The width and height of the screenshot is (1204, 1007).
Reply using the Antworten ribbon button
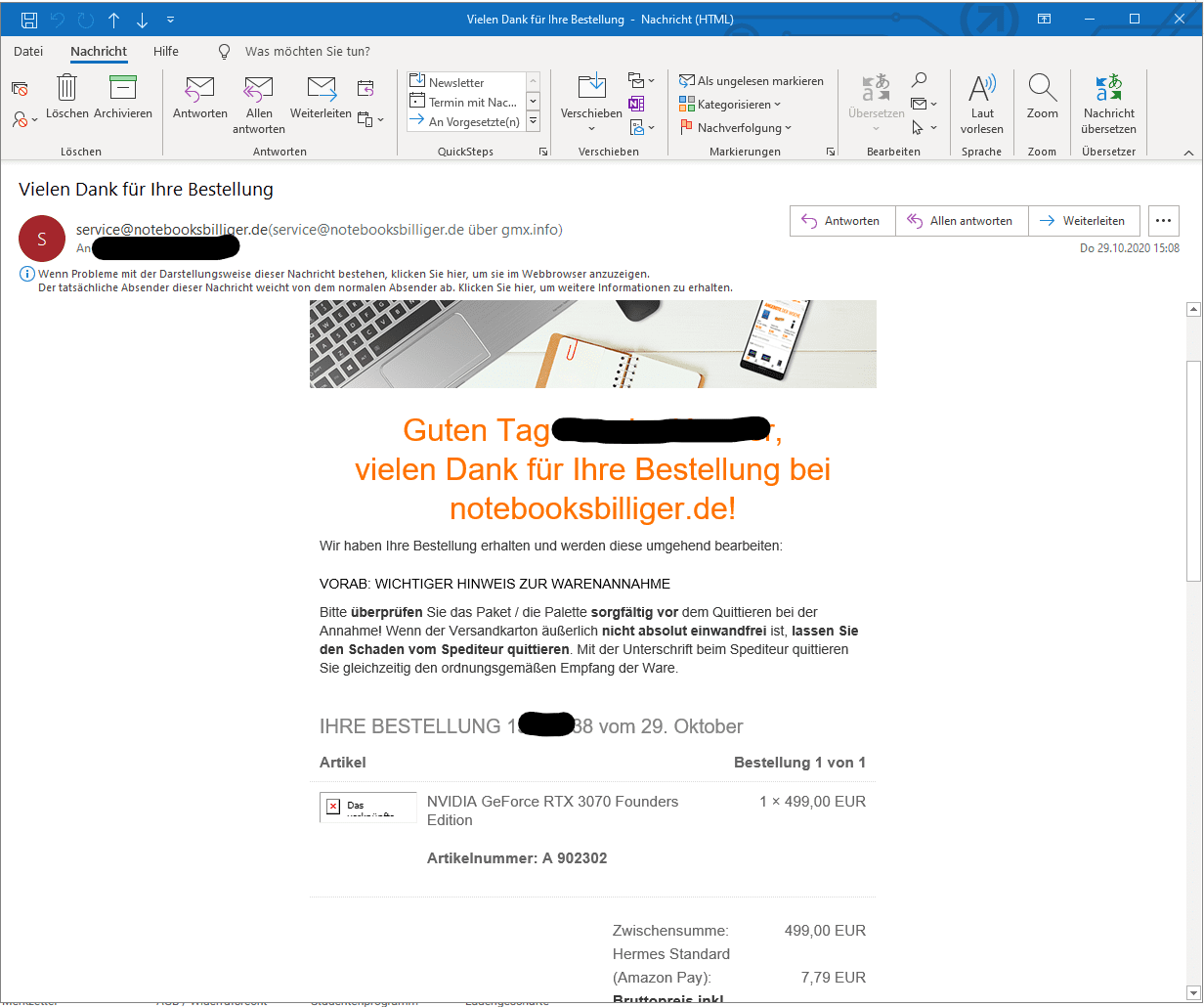click(200, 97)
